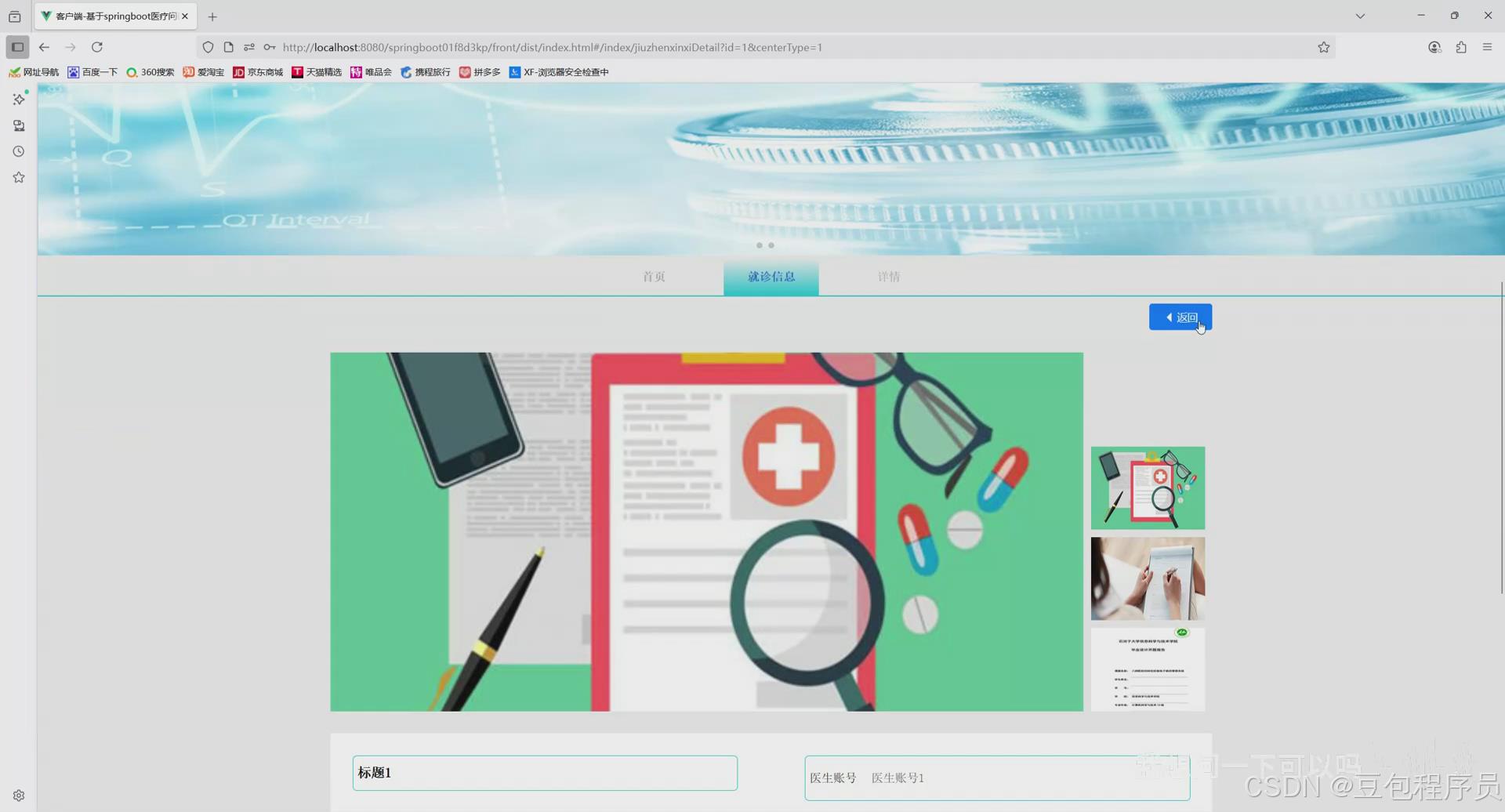Screen dimensions: 1505x812
Task: Toggle the sidebar panel icon in toolbar
Action: 17,47
